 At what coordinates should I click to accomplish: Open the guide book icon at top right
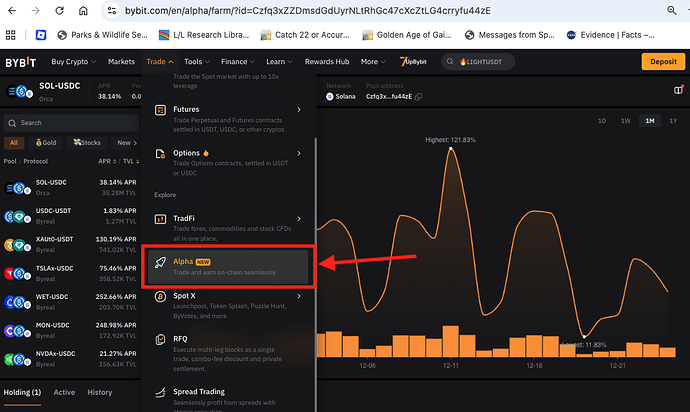[678, 90]
